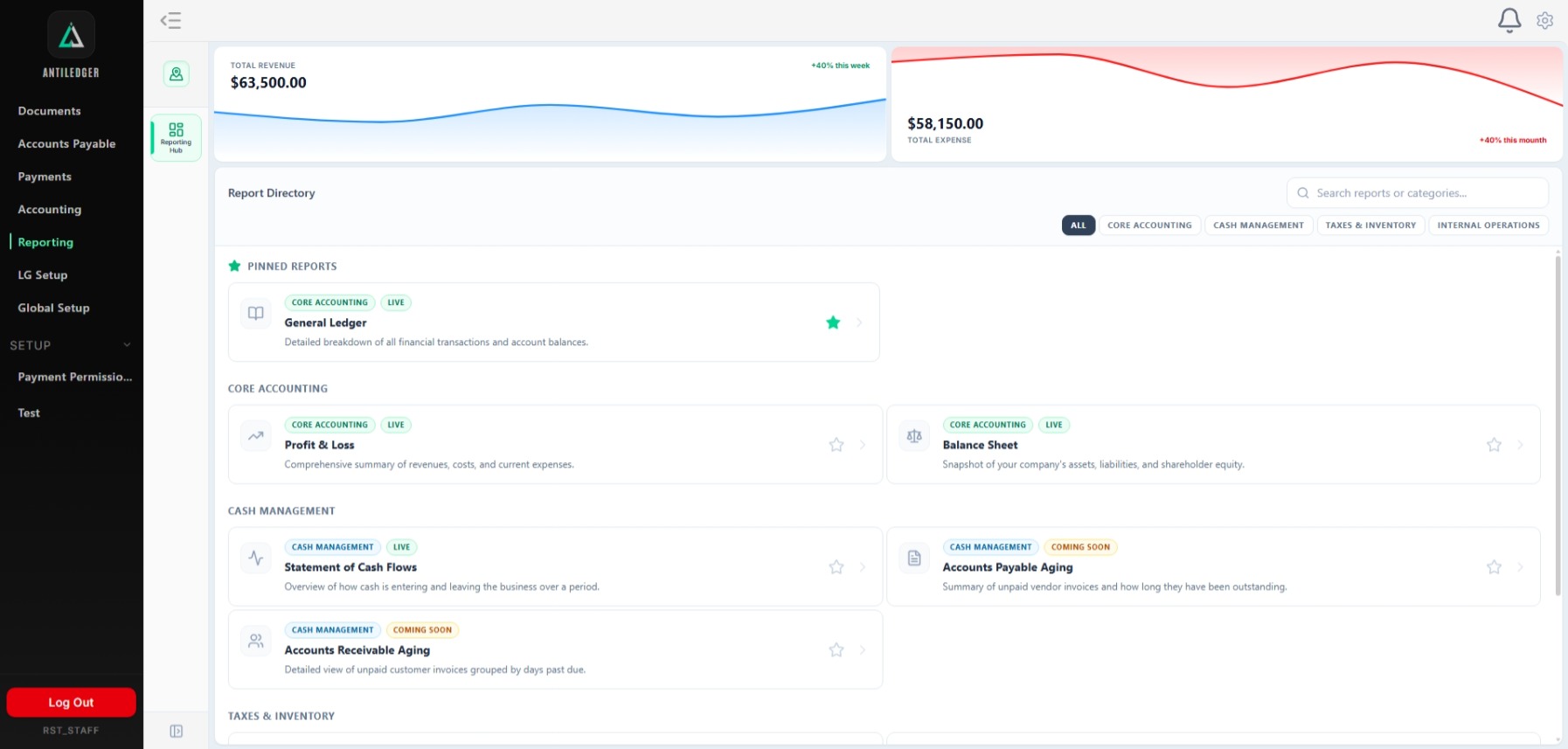Open Documents in sidebar
The image size is (1568, 749).
tap(50, 111)
